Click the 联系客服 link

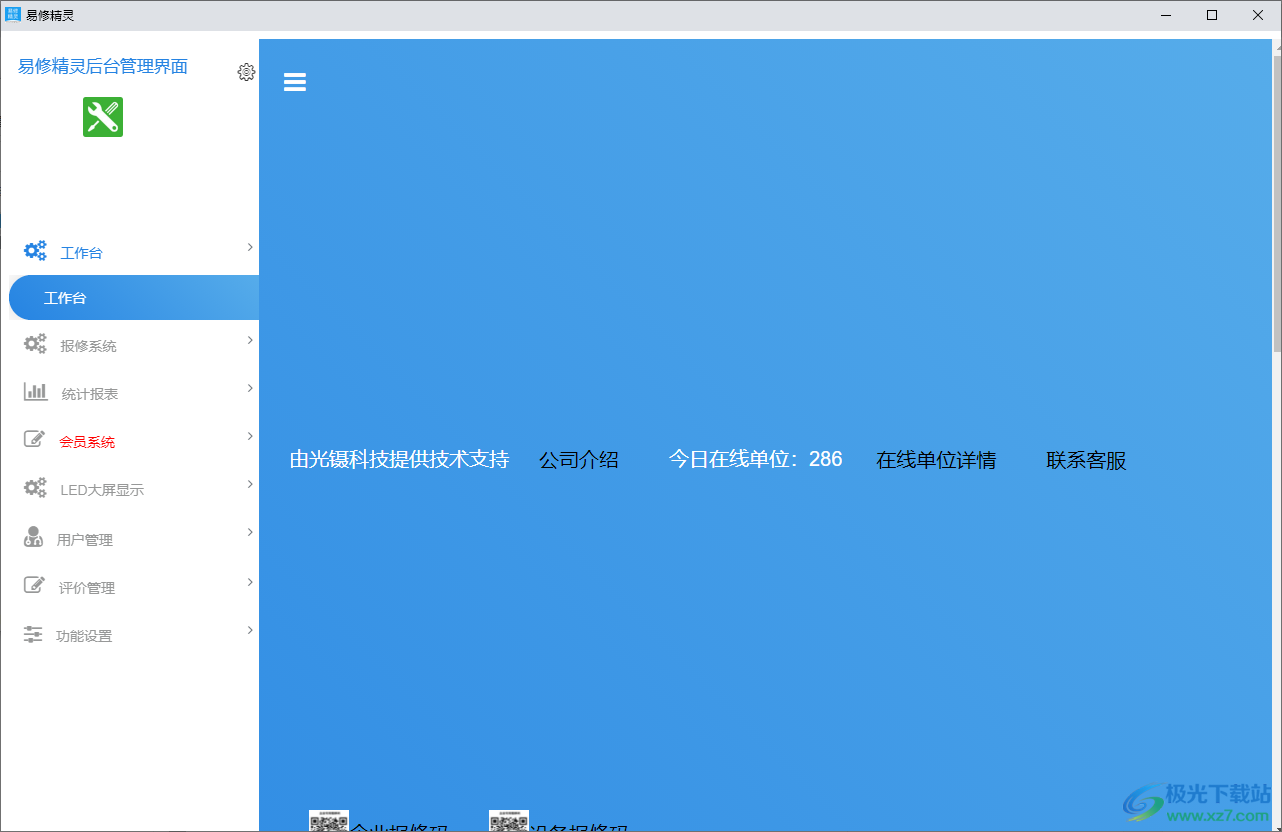pos(1086,460)
